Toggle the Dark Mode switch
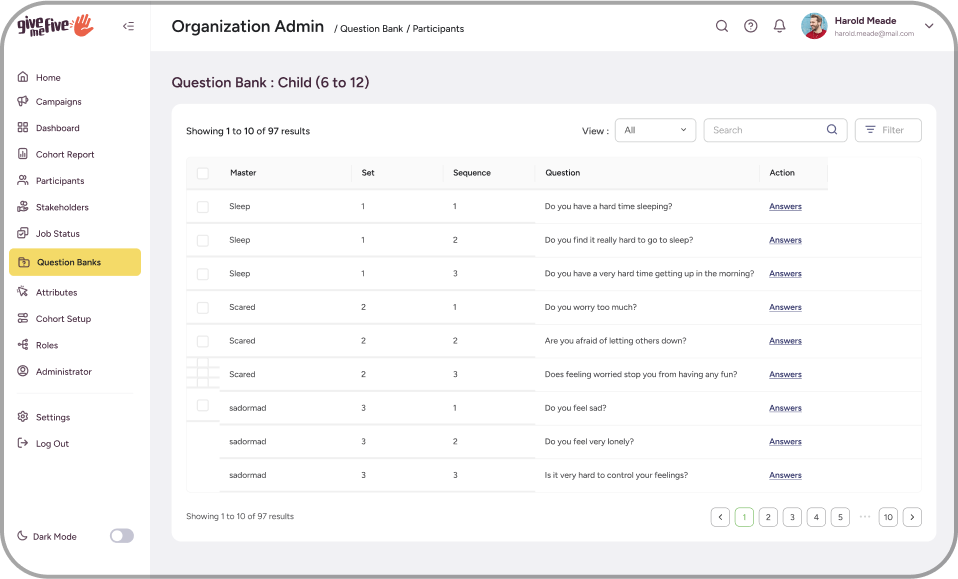Image resolution: width=958 pixels, height=579 pixels. pos(122,536)
